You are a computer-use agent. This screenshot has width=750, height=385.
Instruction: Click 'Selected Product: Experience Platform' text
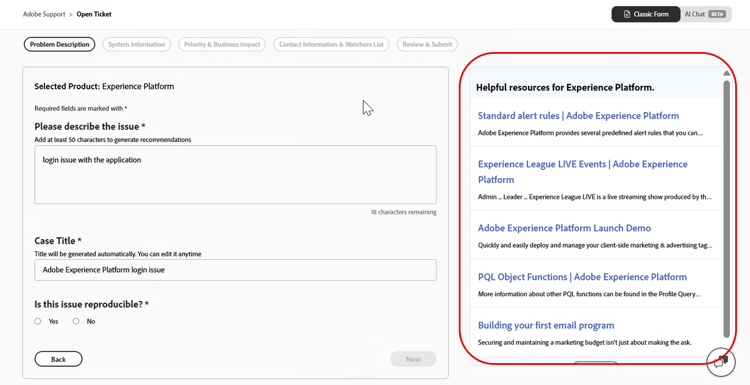tap(104, 87)
